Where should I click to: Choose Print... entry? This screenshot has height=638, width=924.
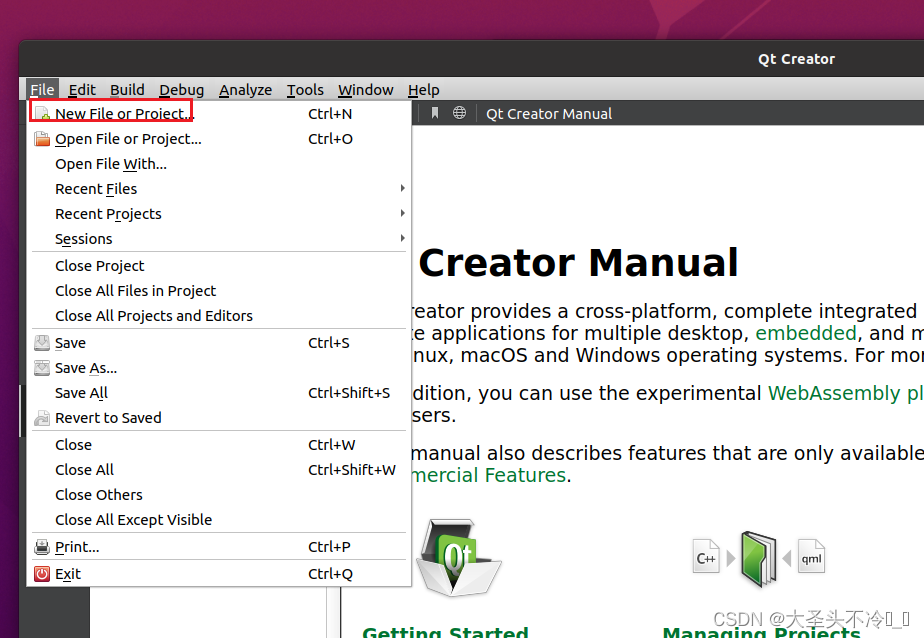(219, 547)
